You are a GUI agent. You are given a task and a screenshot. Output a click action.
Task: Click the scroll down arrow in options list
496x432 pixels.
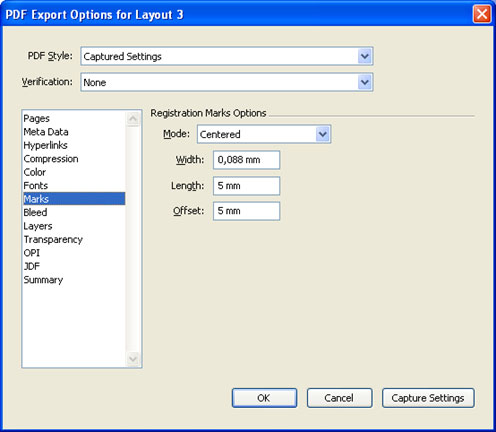coord(133,359)
